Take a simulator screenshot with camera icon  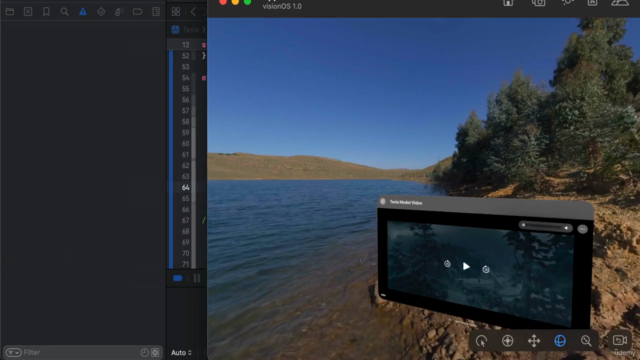coord(538,3)
